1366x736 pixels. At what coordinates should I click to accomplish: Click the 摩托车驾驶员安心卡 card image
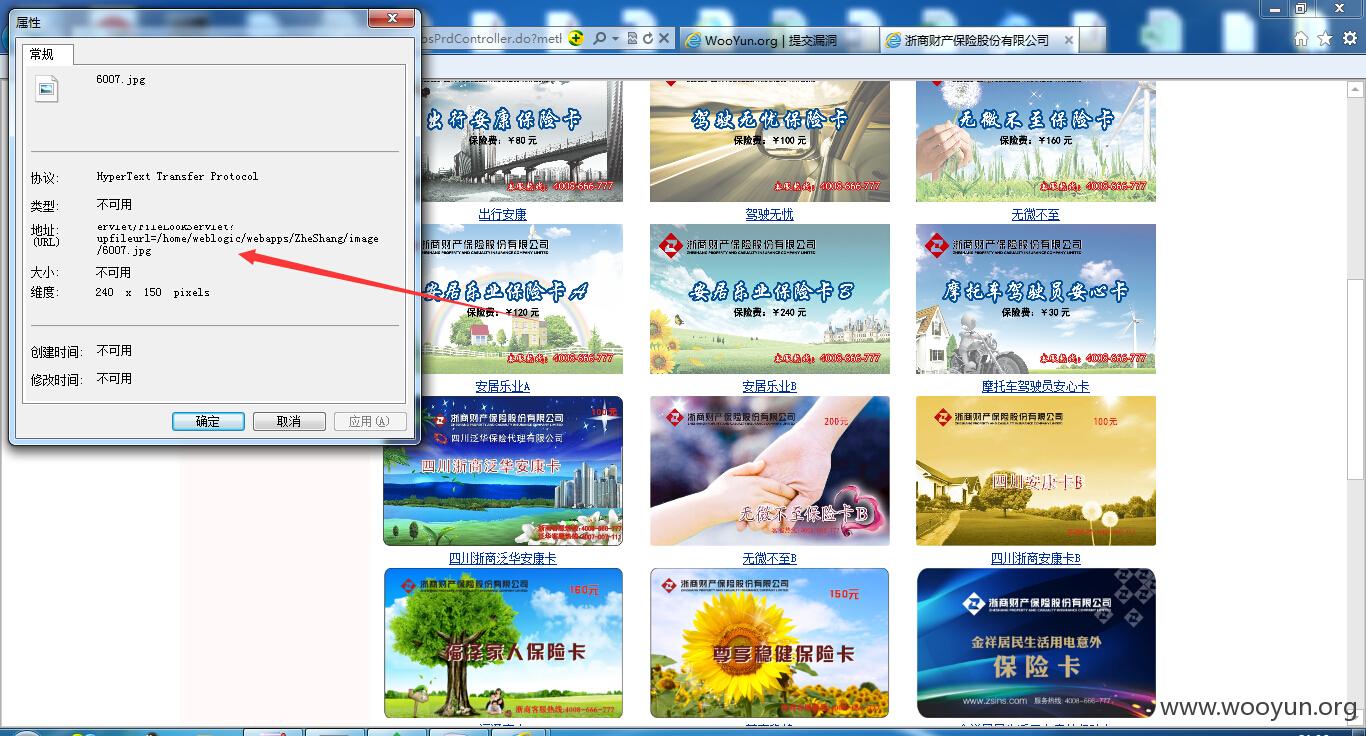(x=1035, y=299)
